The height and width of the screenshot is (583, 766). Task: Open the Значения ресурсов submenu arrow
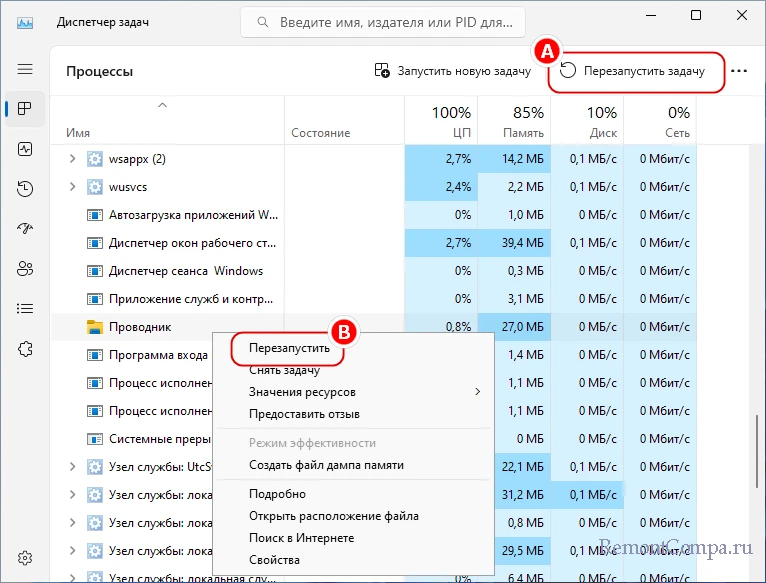[478, 391]
